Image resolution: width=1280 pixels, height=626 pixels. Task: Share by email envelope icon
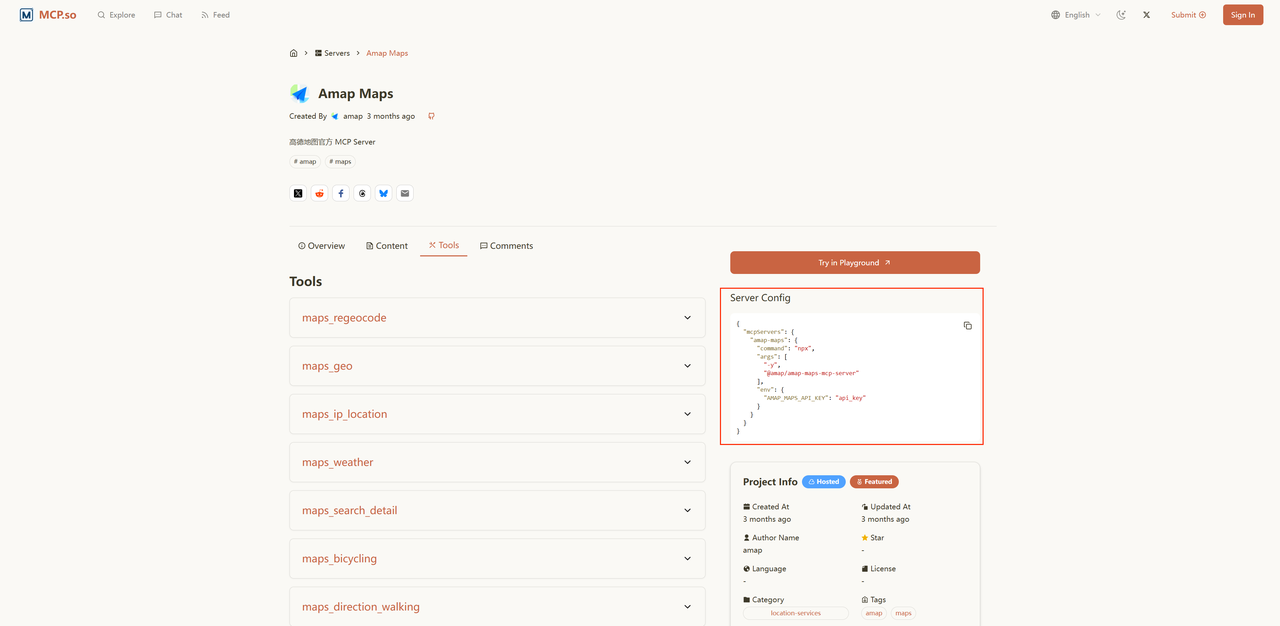405,194
